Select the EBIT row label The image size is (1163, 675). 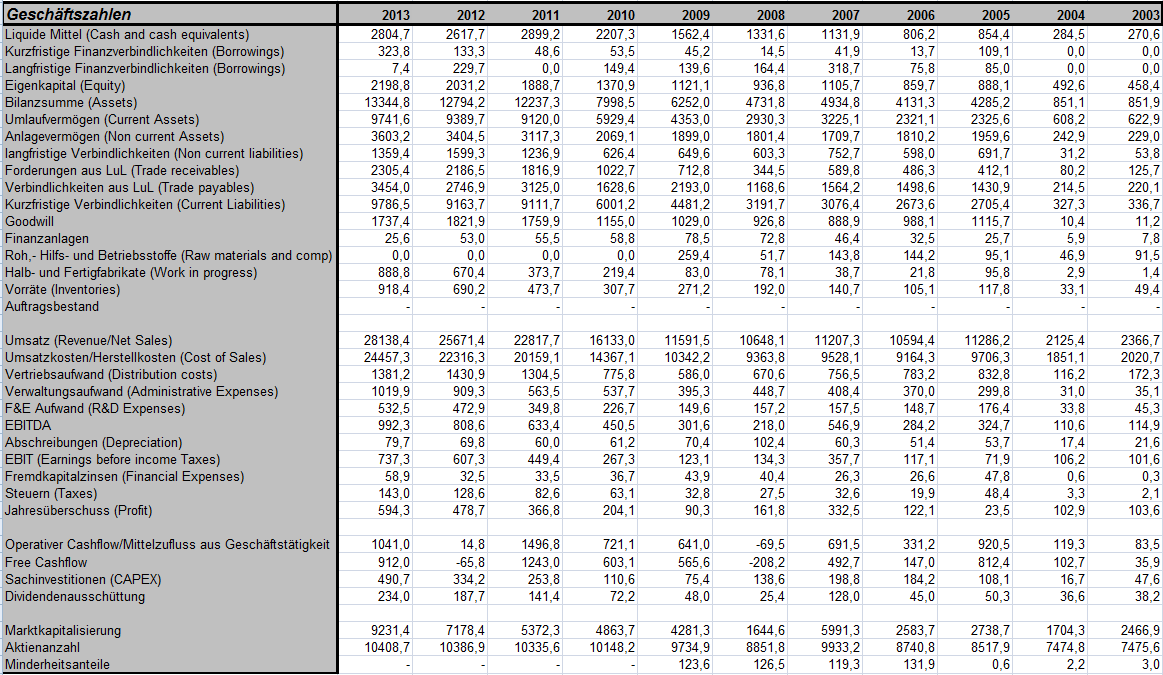coord(113,460)
